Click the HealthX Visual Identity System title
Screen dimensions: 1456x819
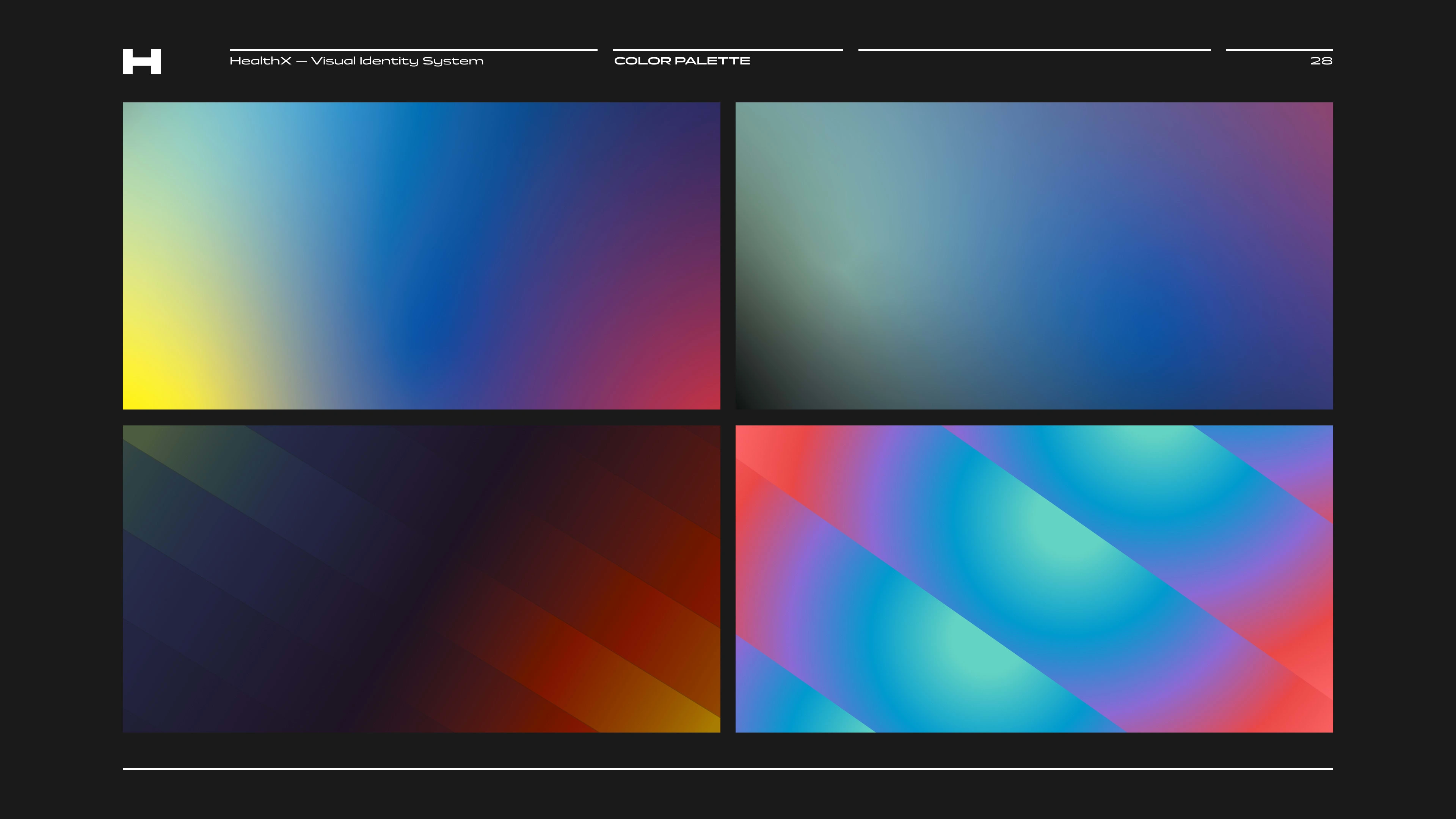(x=356, y=61)
